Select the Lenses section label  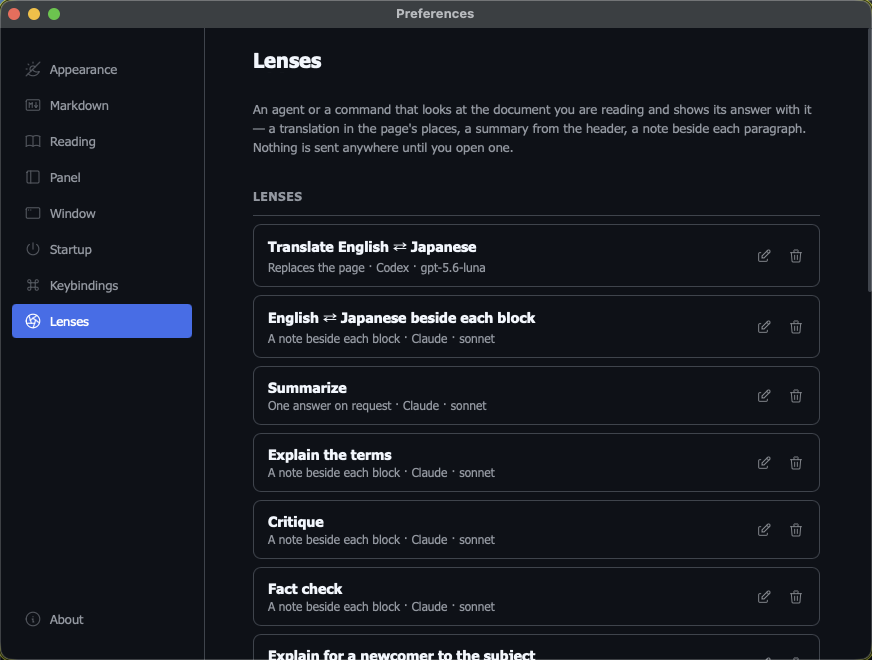click(x=69, y=321)
